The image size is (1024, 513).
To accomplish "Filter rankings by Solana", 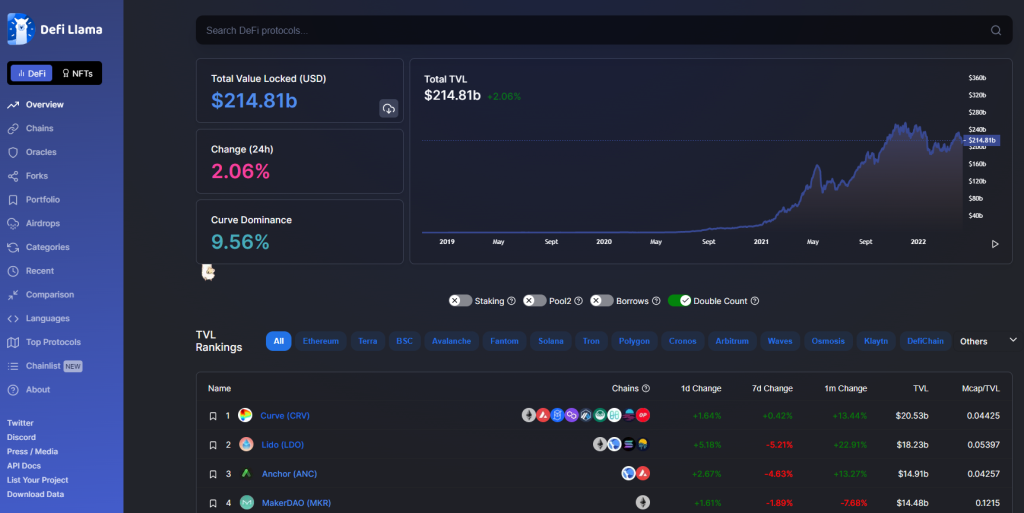I will [x=551, y=341].
